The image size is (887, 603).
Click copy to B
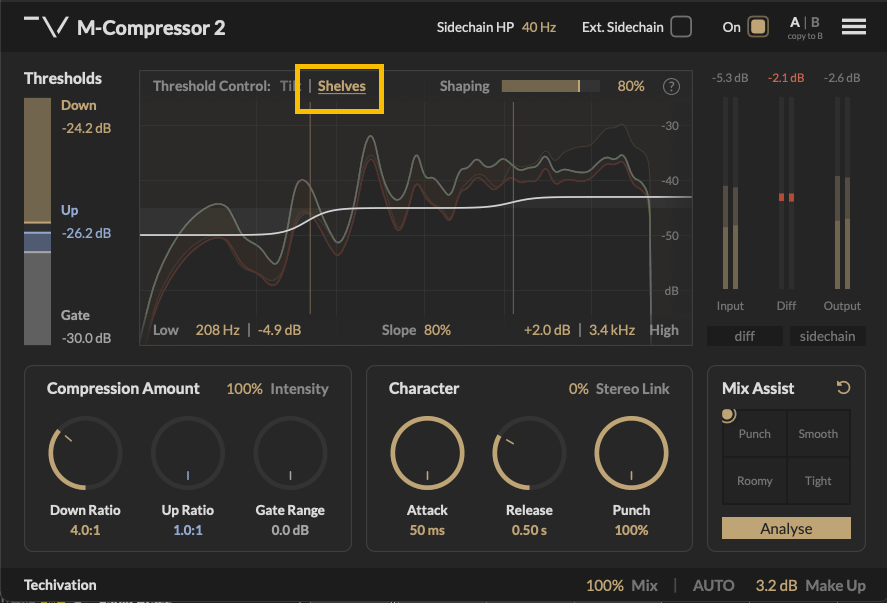click(805, 36)
